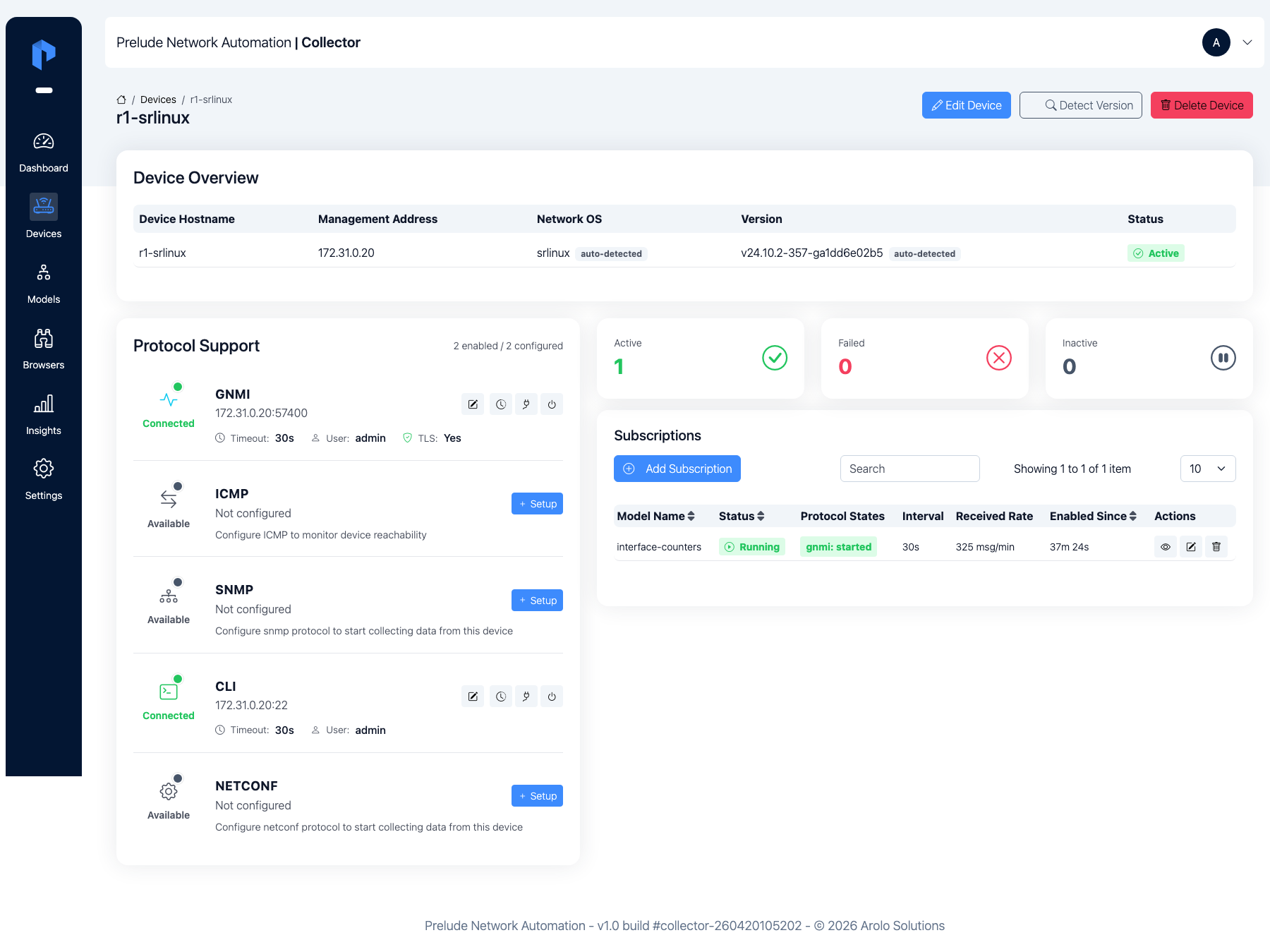1270x952 pixels.
Task: Click Setup for NETCONF
Action: (537, 796)
